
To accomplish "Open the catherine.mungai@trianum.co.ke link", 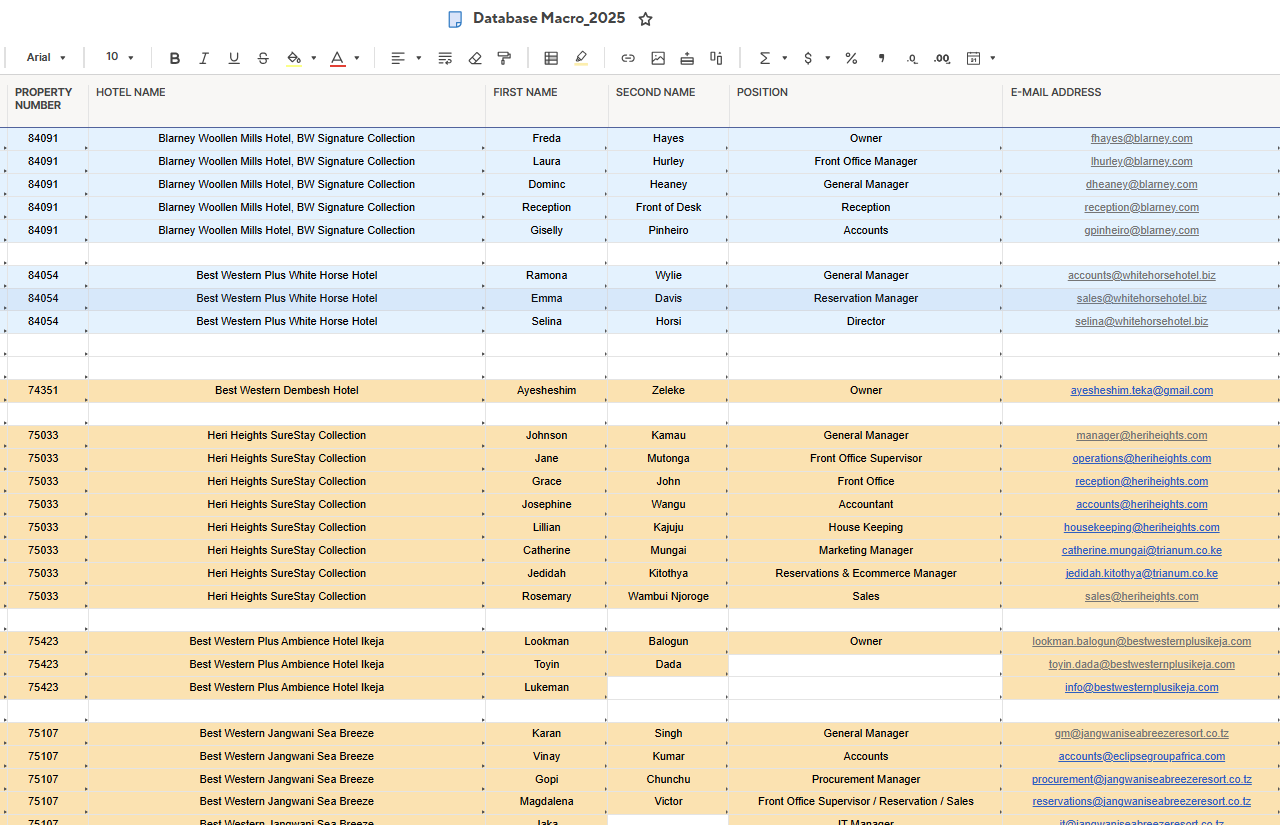I will point(1141,551).
